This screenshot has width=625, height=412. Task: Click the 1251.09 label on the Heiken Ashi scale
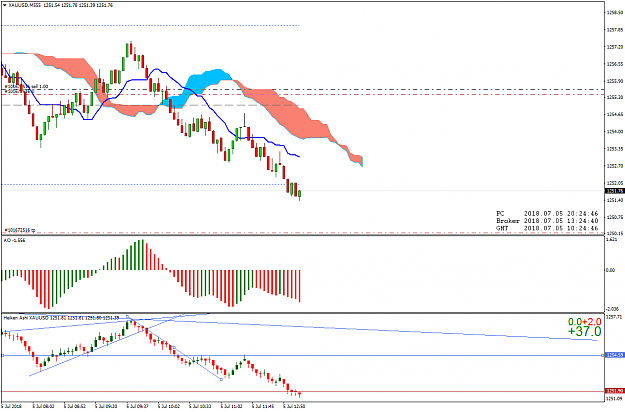click(x=614, y=398)
